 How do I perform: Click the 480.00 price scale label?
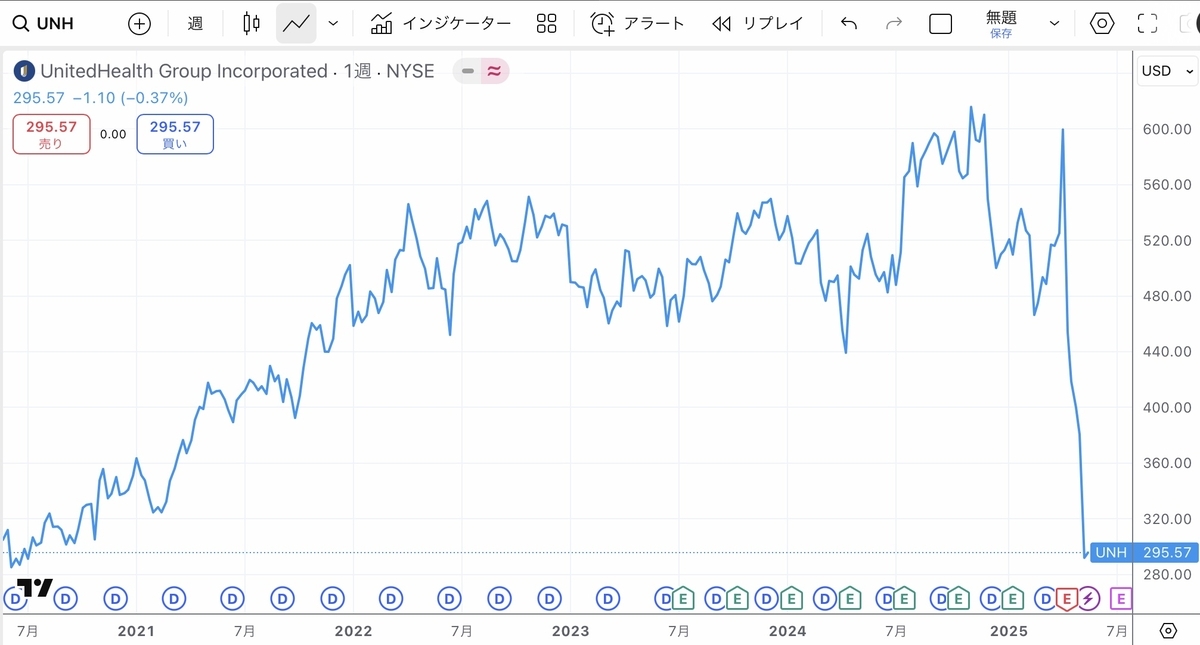pos(1166,296)
